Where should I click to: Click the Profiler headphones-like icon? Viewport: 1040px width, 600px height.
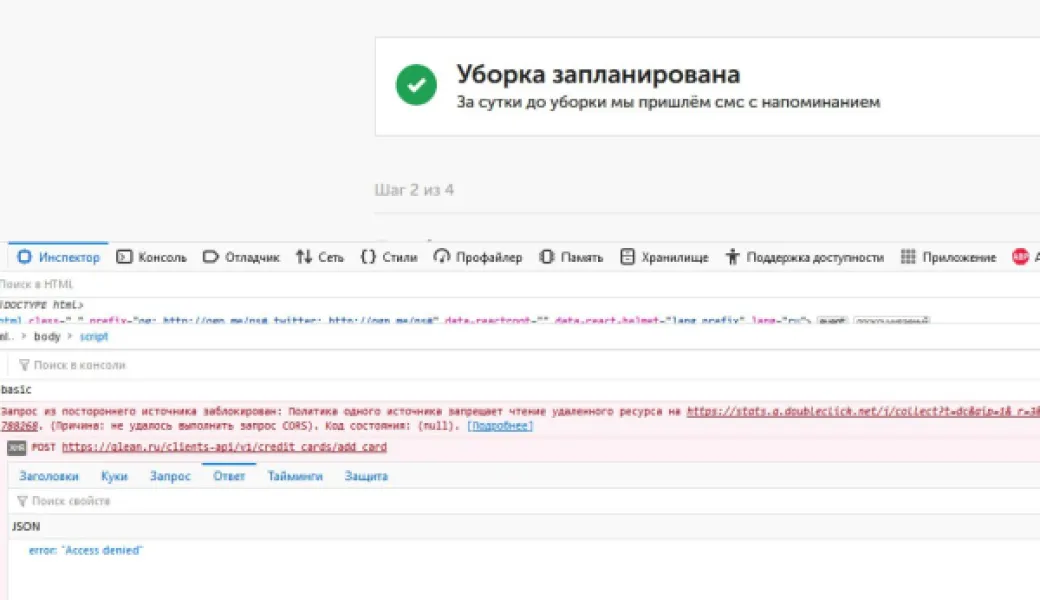click(x=442, y=257)
